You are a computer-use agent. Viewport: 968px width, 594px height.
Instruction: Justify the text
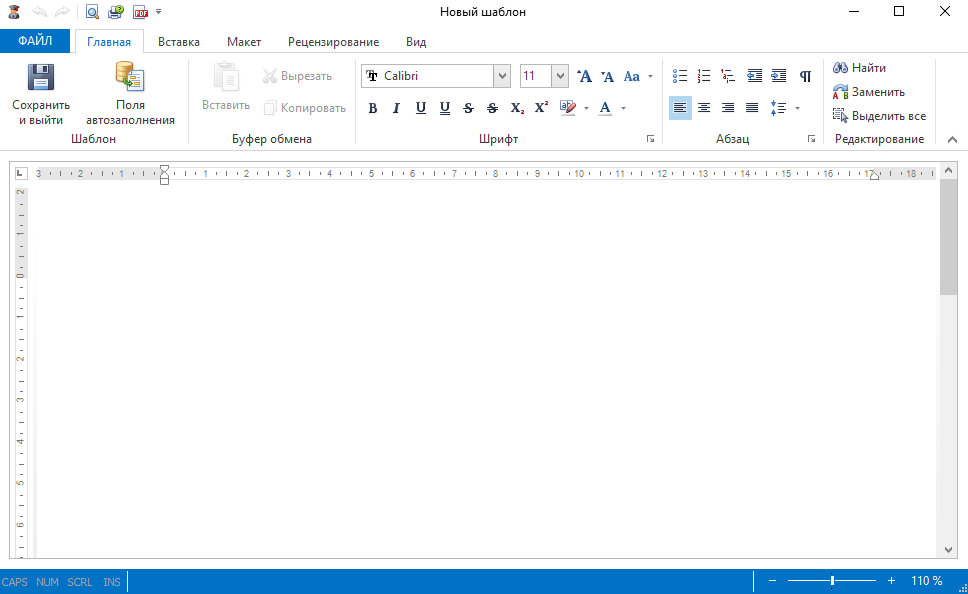coord(752,108)
